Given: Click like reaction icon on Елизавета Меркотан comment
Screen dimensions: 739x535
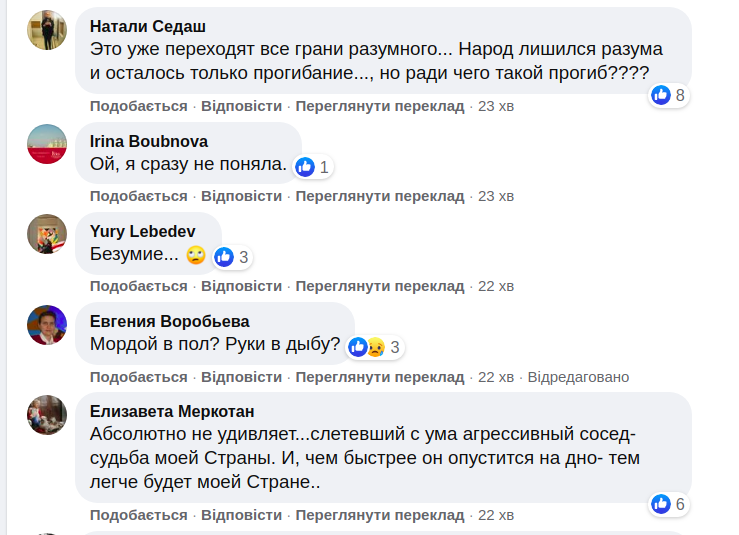Looking at the screenshot, I should 661,504.
